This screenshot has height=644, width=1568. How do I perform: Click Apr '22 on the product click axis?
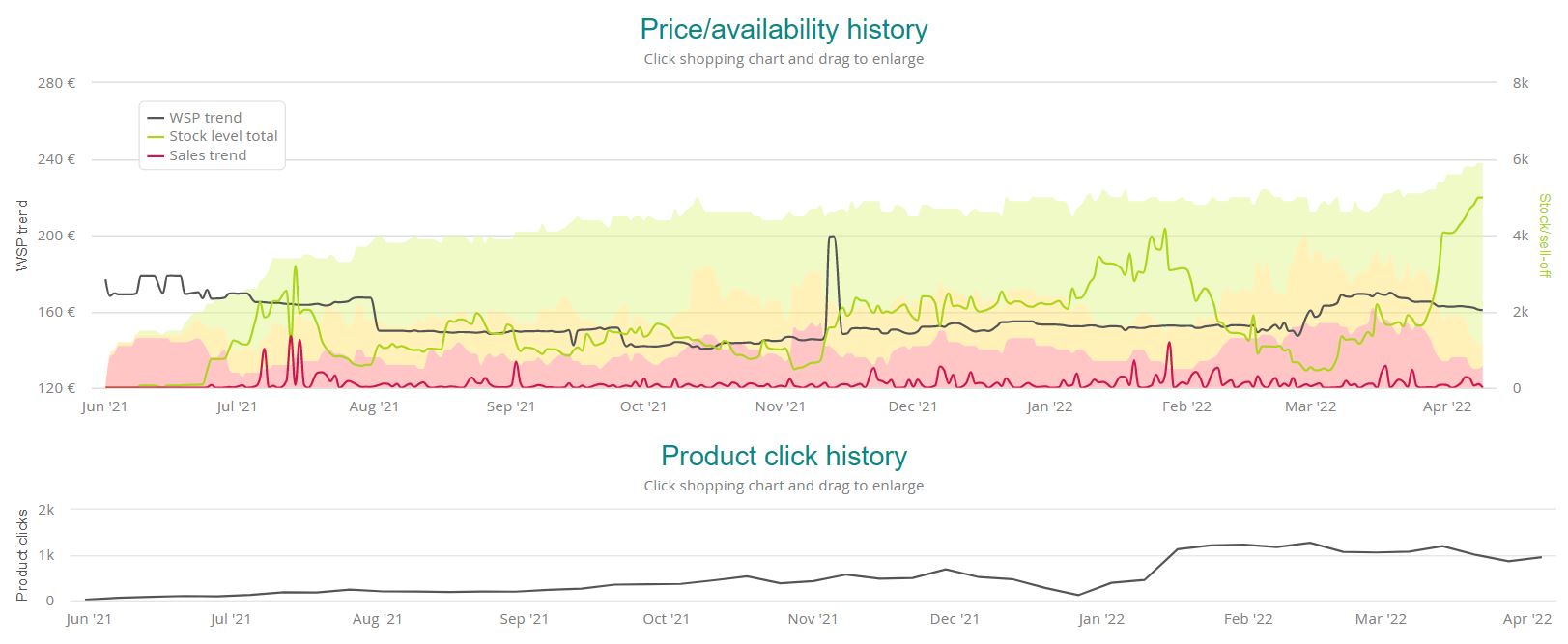click(x=1527, y=619)
